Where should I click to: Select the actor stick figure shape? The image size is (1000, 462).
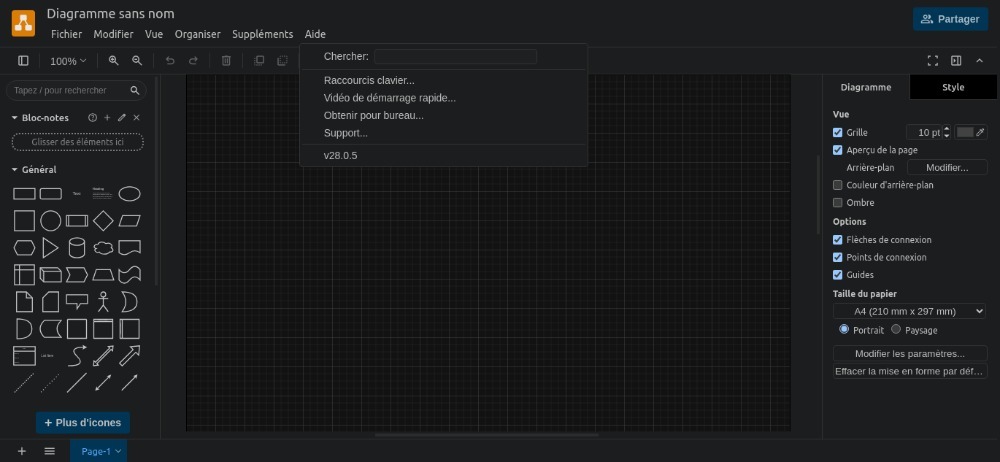103,301
